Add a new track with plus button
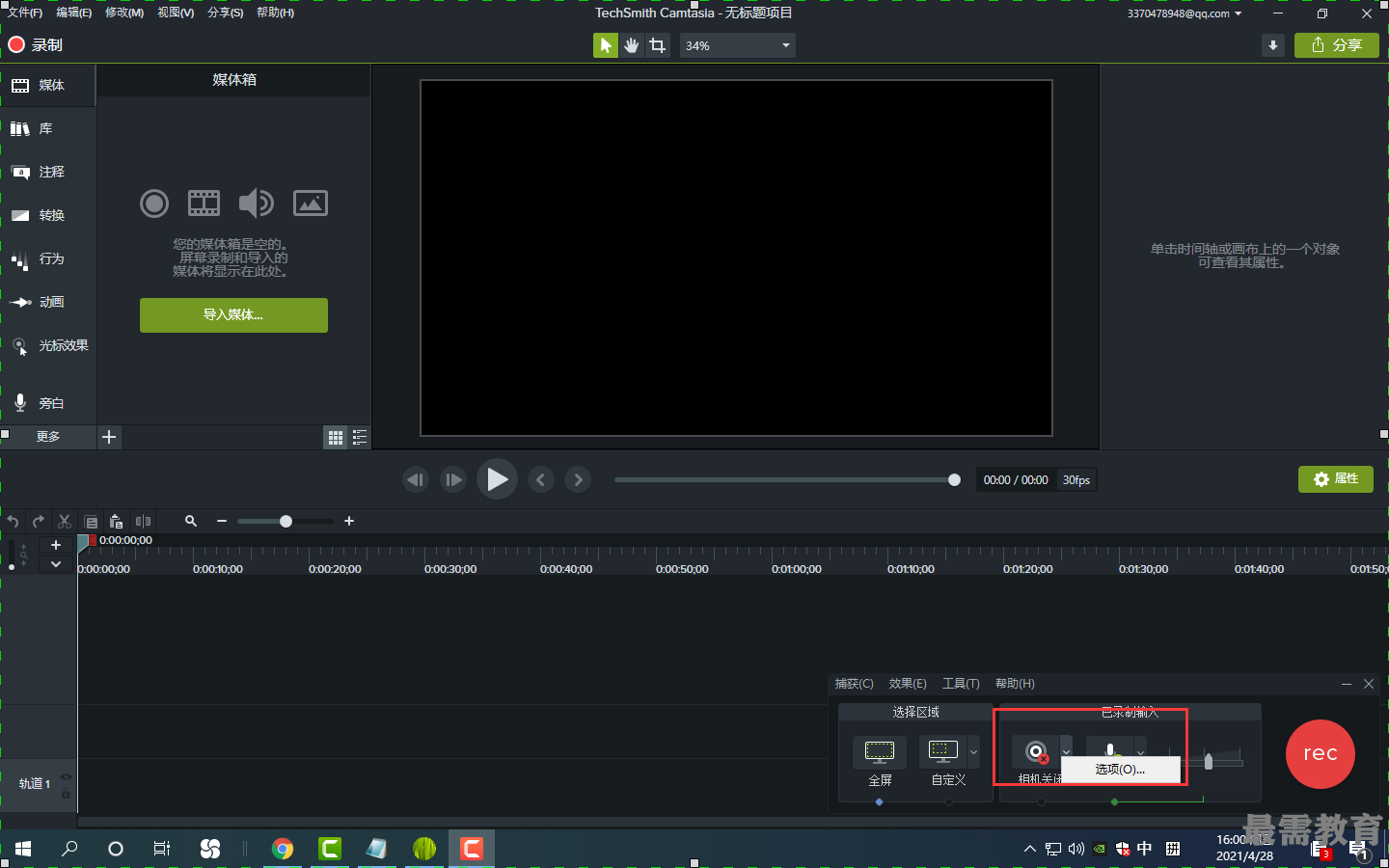This screenshot has height=868, width=1389. point(56,545)
